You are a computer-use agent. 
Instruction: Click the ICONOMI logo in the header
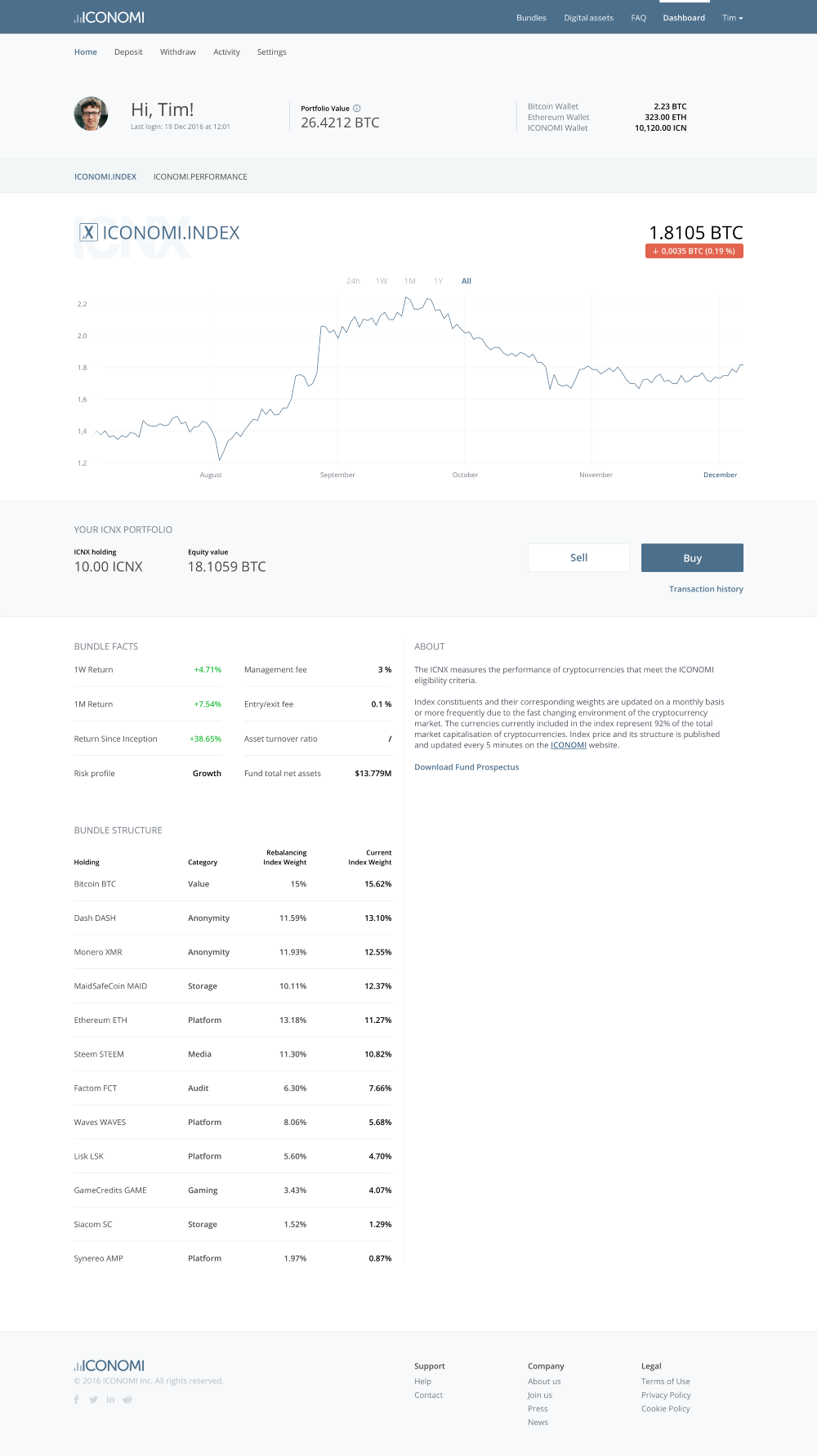(109, 17)
